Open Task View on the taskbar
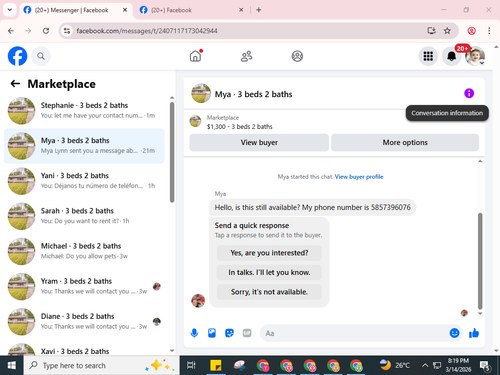The width and height of the screenshot is (500, 375). pyautogui.click(x=191, y=366)
